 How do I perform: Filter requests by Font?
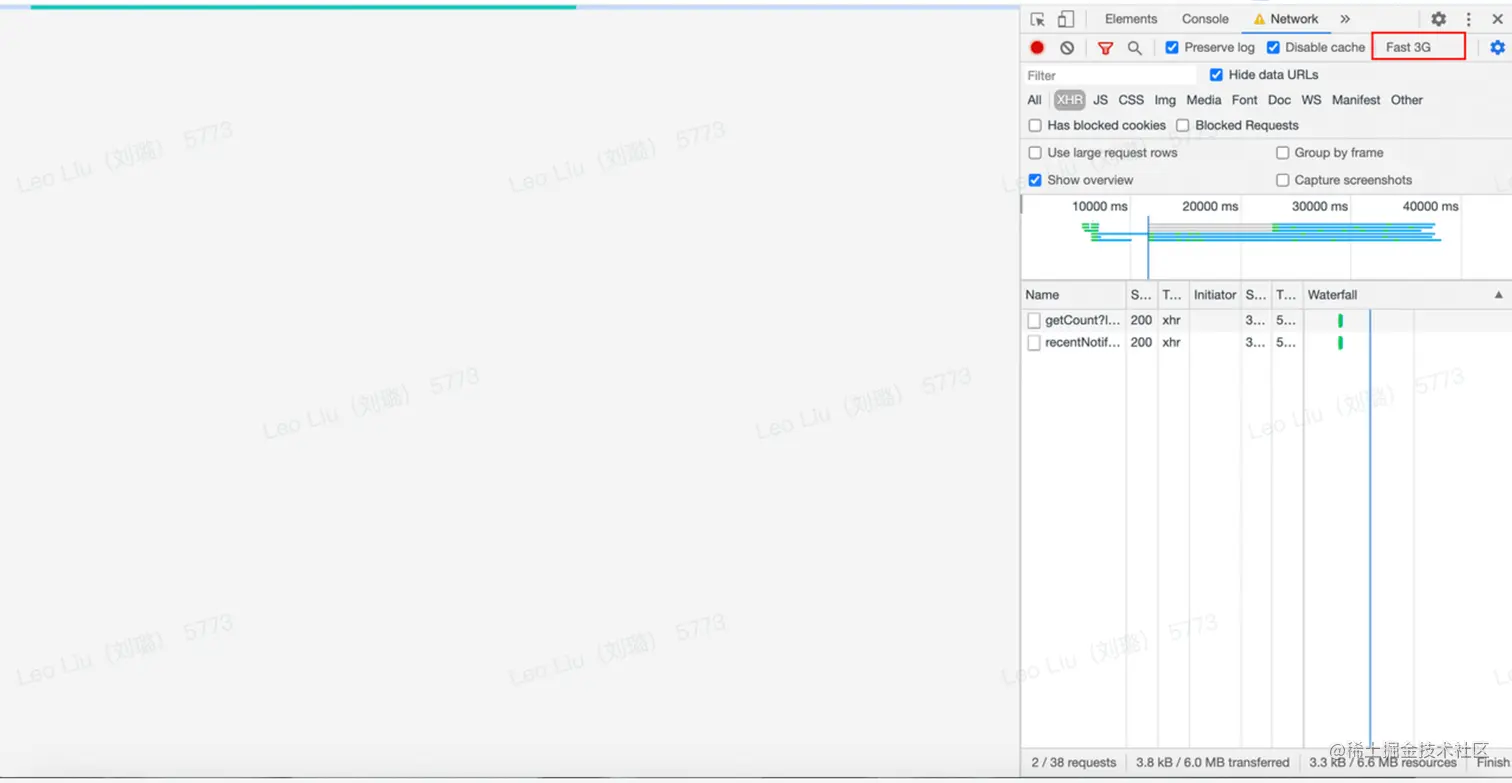1245,100
